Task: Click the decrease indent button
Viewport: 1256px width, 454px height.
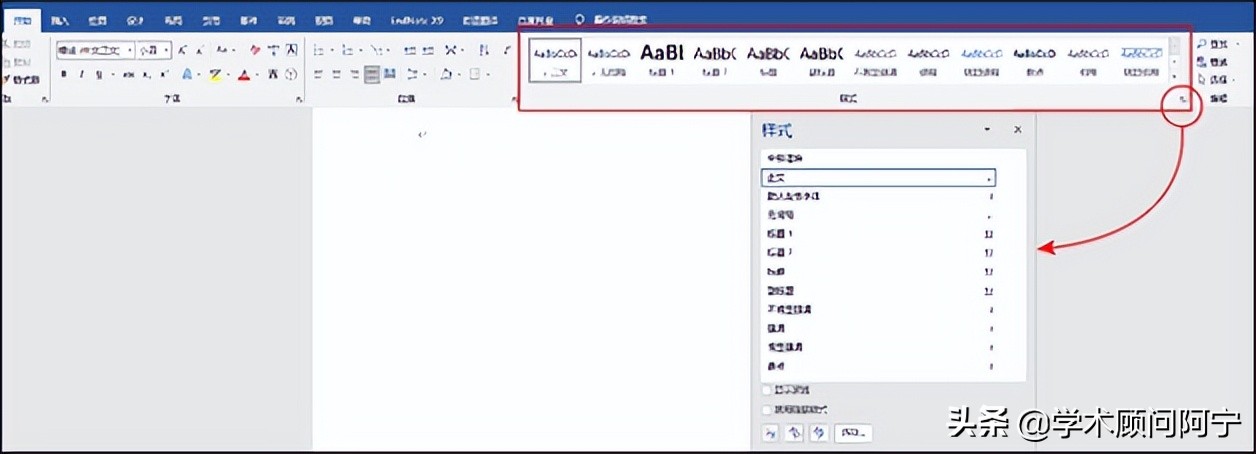Action: click(x=410, y=49)
